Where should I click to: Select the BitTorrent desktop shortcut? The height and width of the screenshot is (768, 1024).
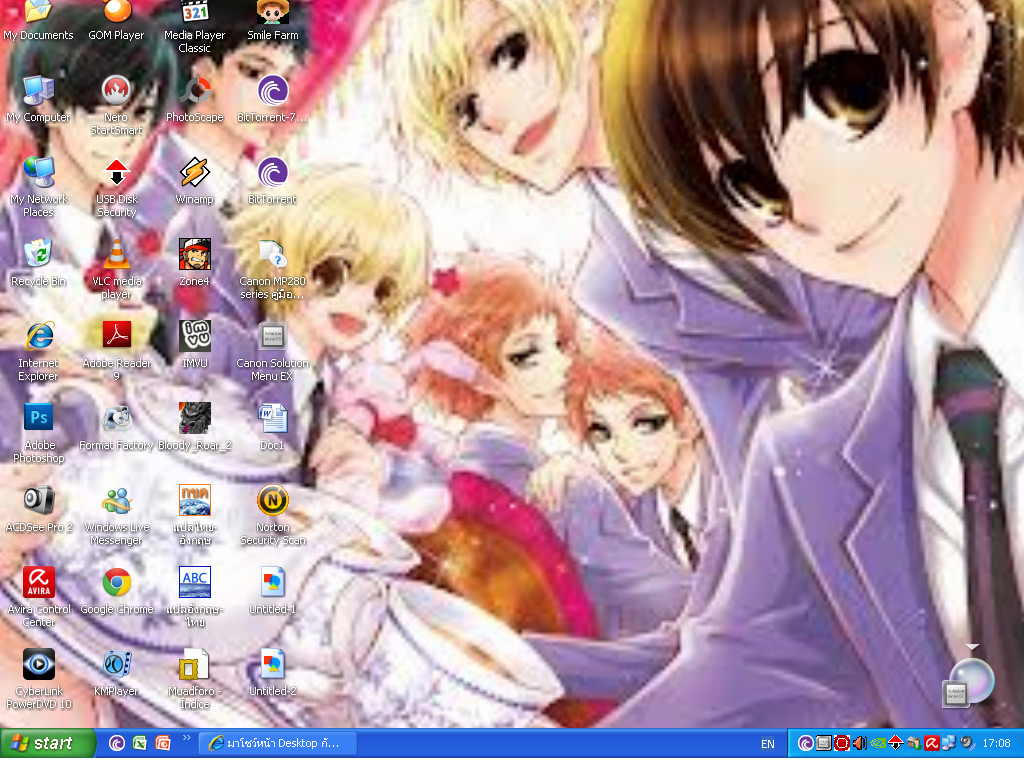coord(272,181)
